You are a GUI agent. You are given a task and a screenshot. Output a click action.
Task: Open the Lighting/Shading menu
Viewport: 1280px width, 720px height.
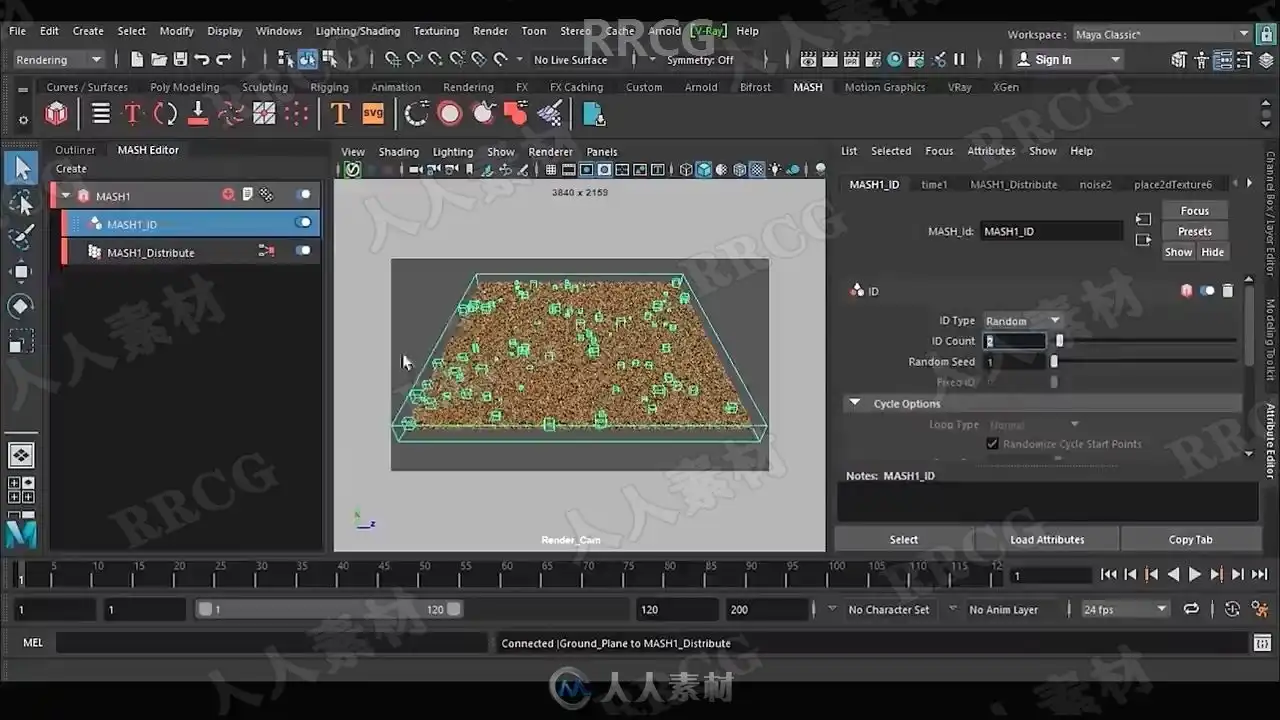click(358, 31)
